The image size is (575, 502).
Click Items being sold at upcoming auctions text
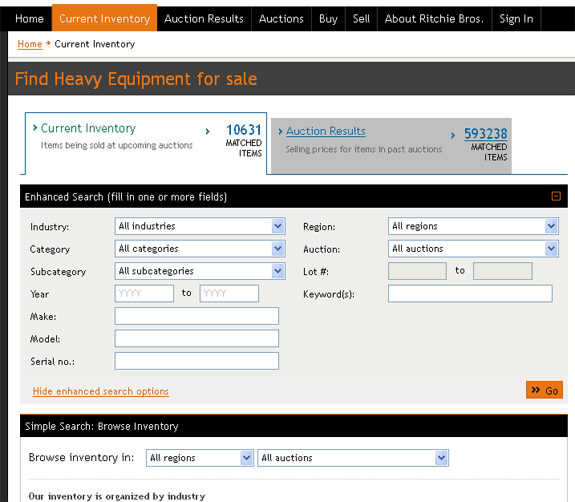coord(117,146)
